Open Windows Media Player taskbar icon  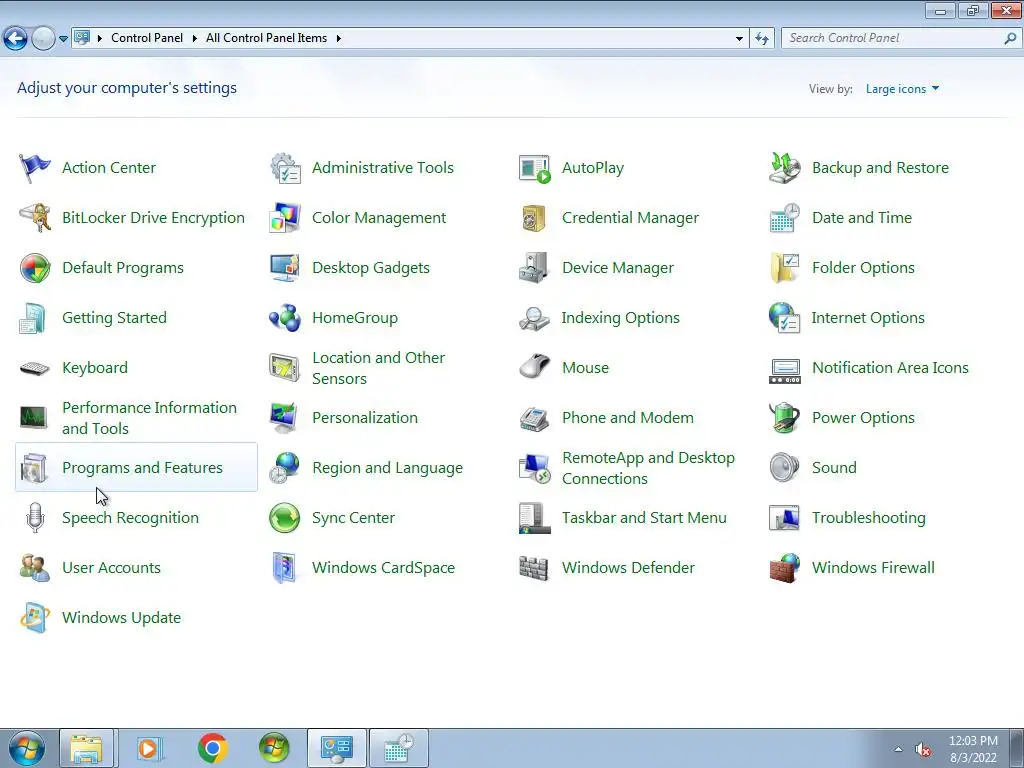tap(149, 748)
